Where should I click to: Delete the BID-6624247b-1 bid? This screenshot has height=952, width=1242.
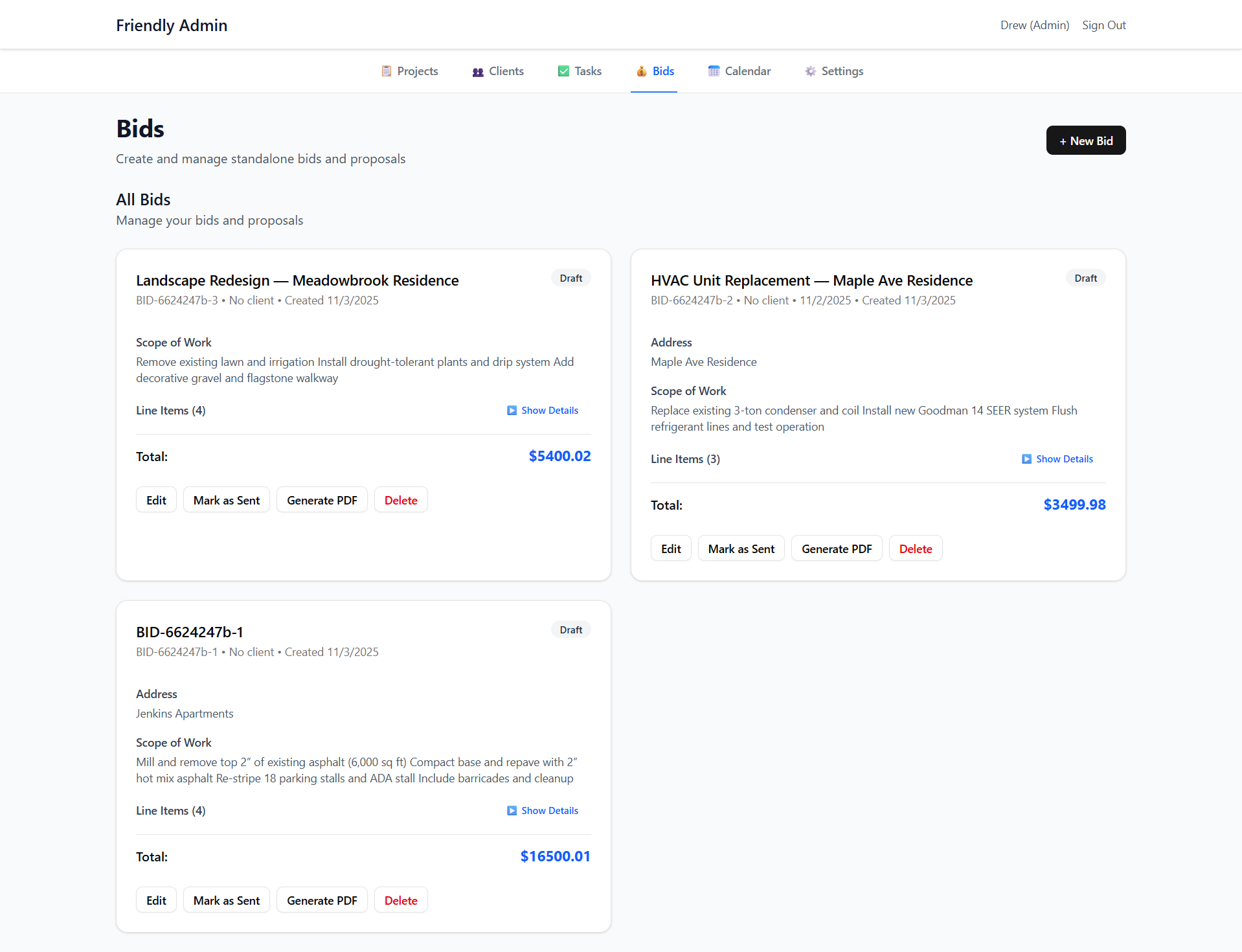click(400, 900)
